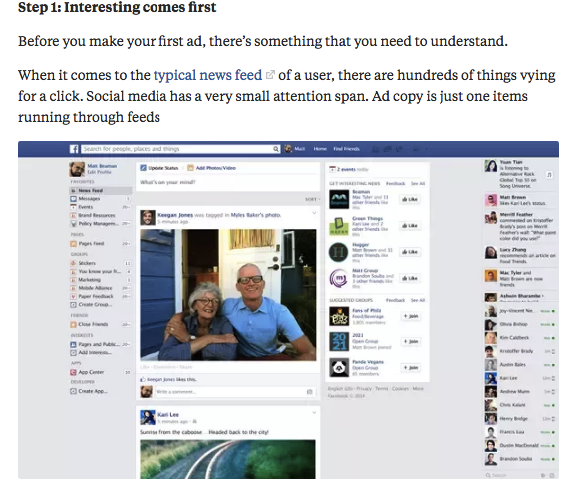Open the 'You know your fr...' group

click(100, 272)
